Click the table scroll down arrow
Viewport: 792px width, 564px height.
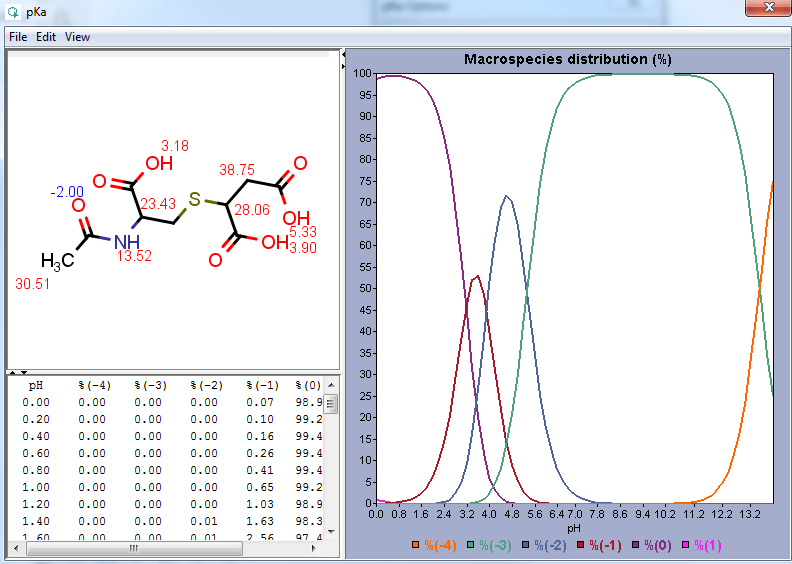coord(331,532)
